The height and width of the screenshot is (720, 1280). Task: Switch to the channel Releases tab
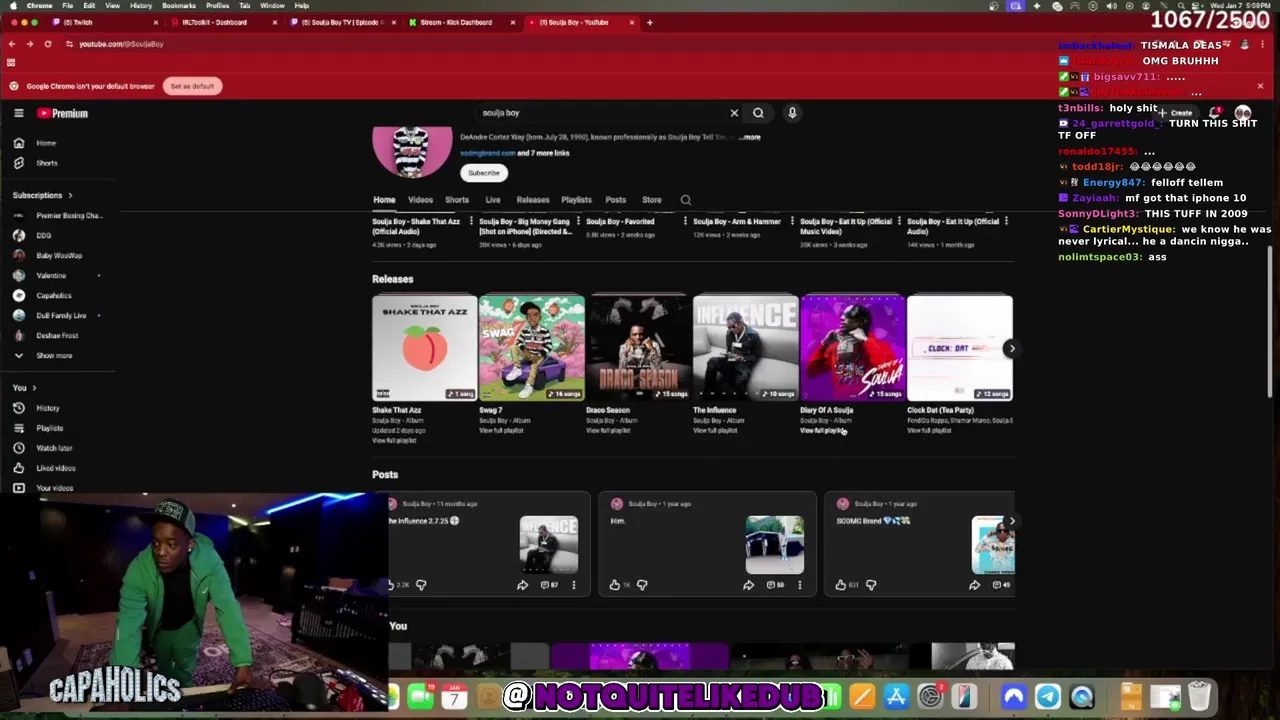(533, 200)
